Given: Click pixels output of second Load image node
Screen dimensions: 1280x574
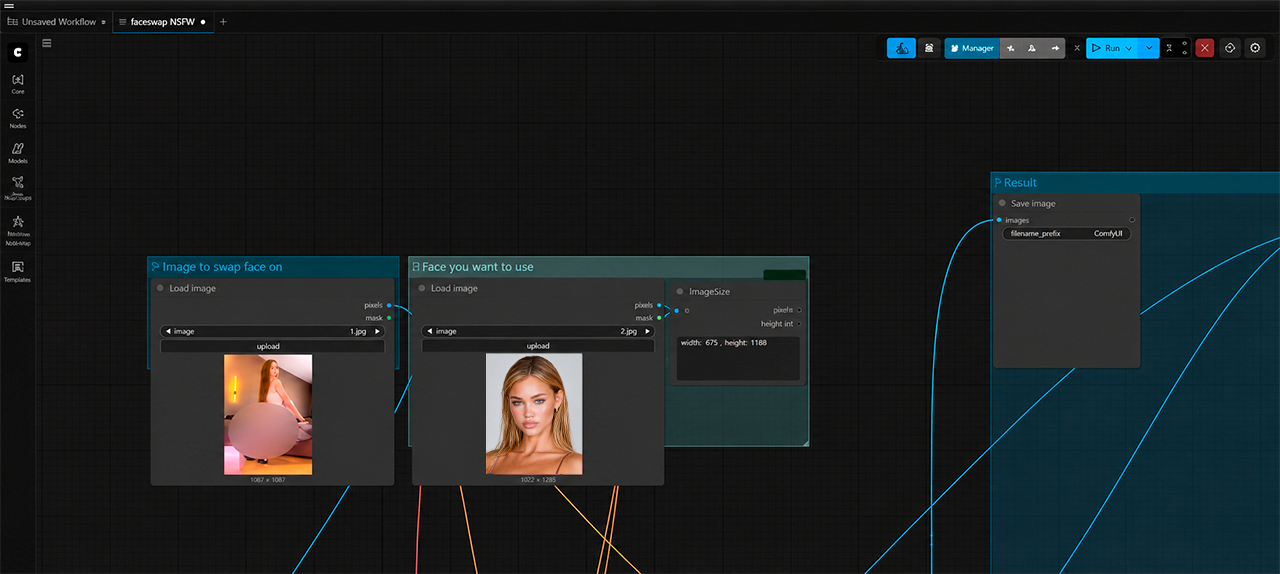Looking at the screenshot, I should coord(658,305).
